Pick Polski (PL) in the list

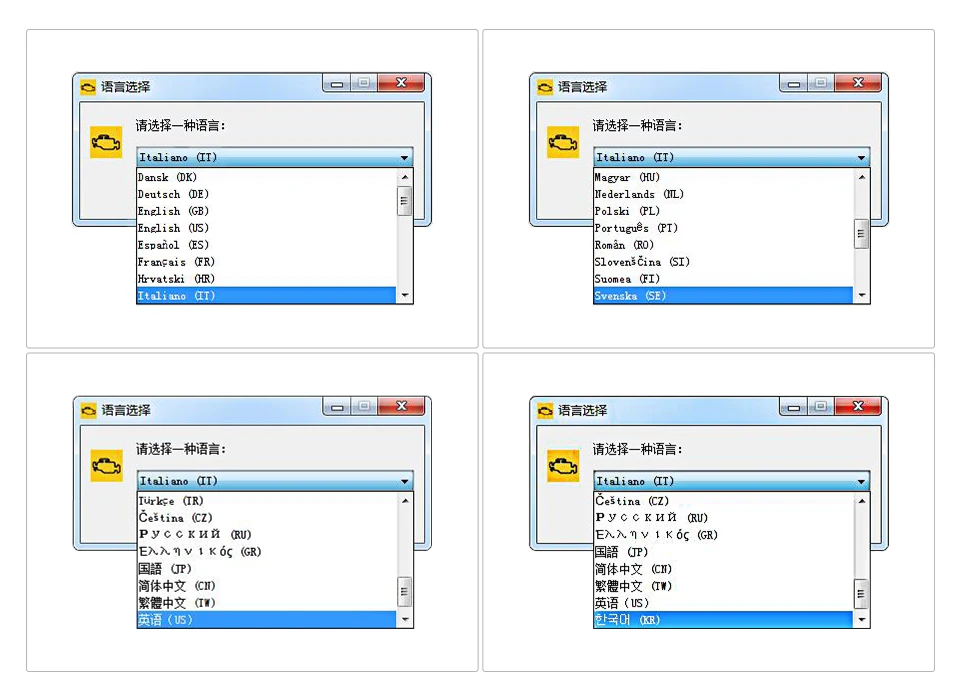click(x=724, y=211)
